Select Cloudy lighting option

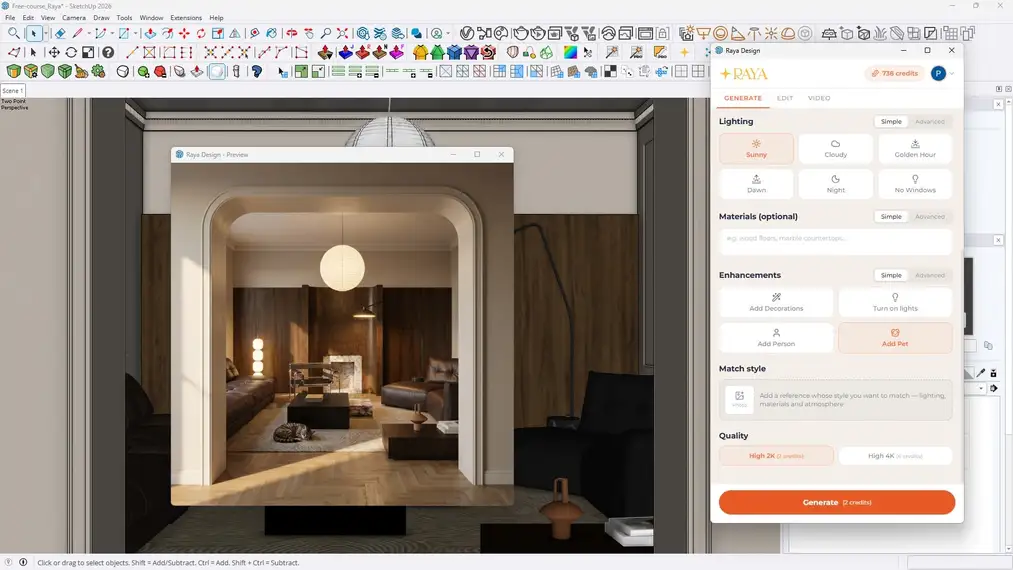tap(835, 149)
